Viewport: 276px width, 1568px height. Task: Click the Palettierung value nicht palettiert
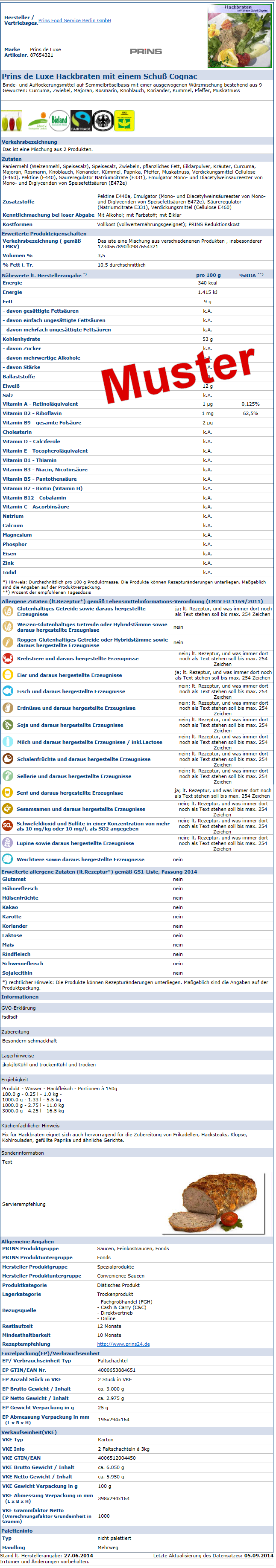[x=115, y=1538]
